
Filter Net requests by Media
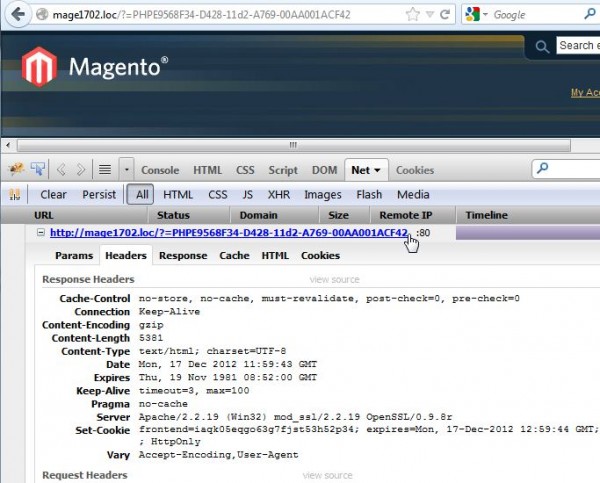coord(413,194)
